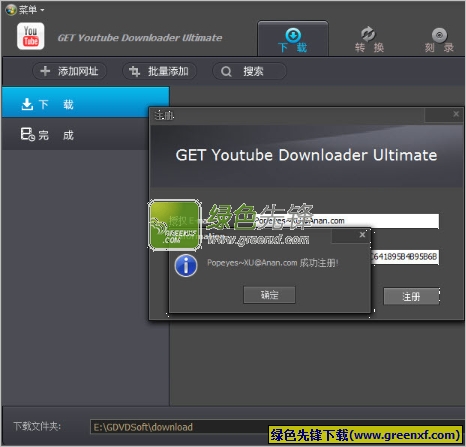The image size is (466, 447).
Task: Click the blue download arrow tab icon
Action: [293, 35]
